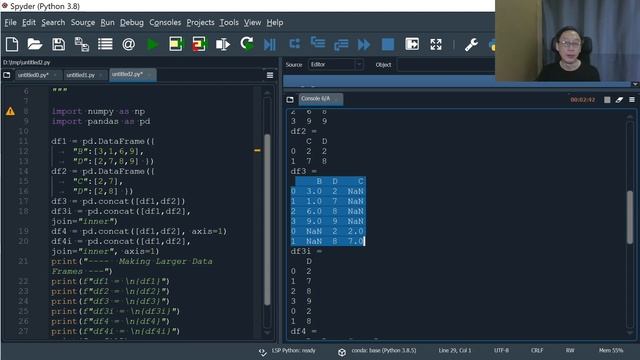Click CRLF line ending status entry
The width and height of the screenshot is (640, 360).
tap(537, 351)
